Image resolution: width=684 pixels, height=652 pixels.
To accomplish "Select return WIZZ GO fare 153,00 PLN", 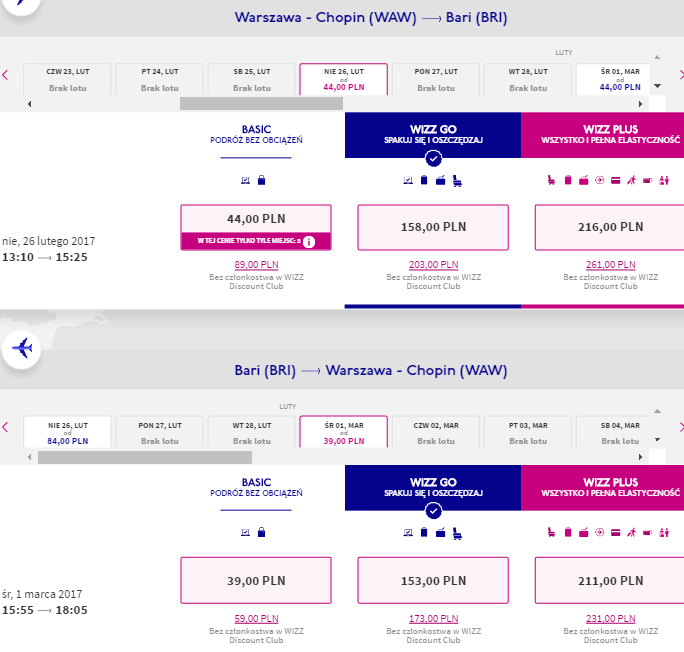I will pos(433,580).
